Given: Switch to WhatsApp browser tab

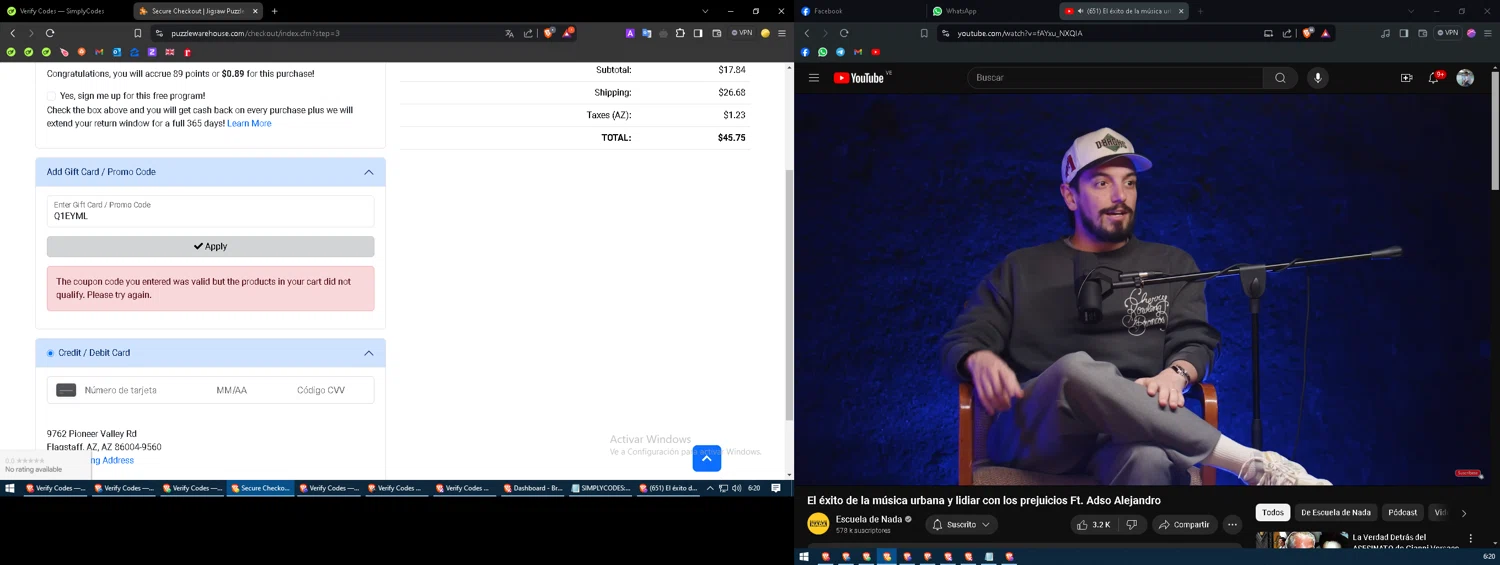Looking at the screenshot, I should coord(990,11).
